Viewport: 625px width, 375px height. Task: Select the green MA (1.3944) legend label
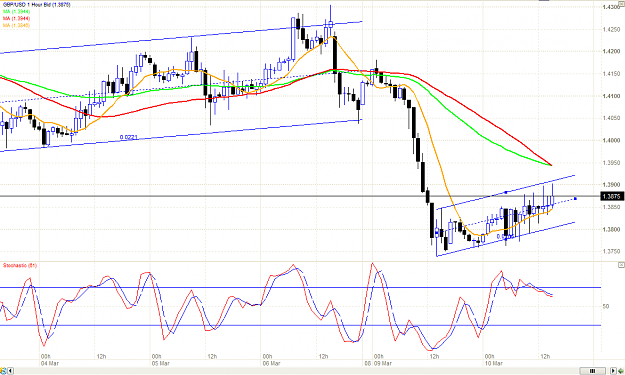tap(16, 12)
